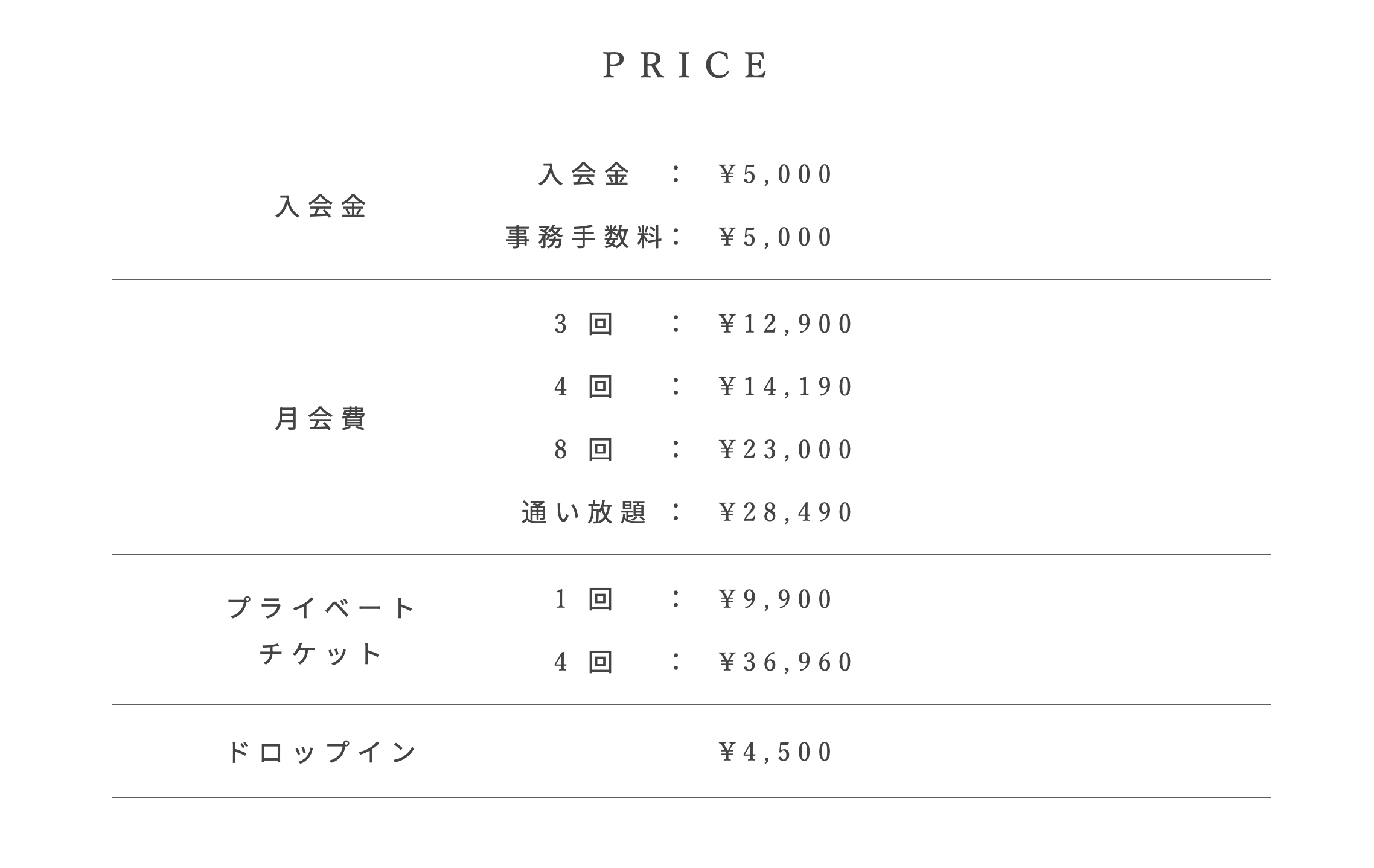Select the ¥23,000 monthly price

(x=785, y=450)
